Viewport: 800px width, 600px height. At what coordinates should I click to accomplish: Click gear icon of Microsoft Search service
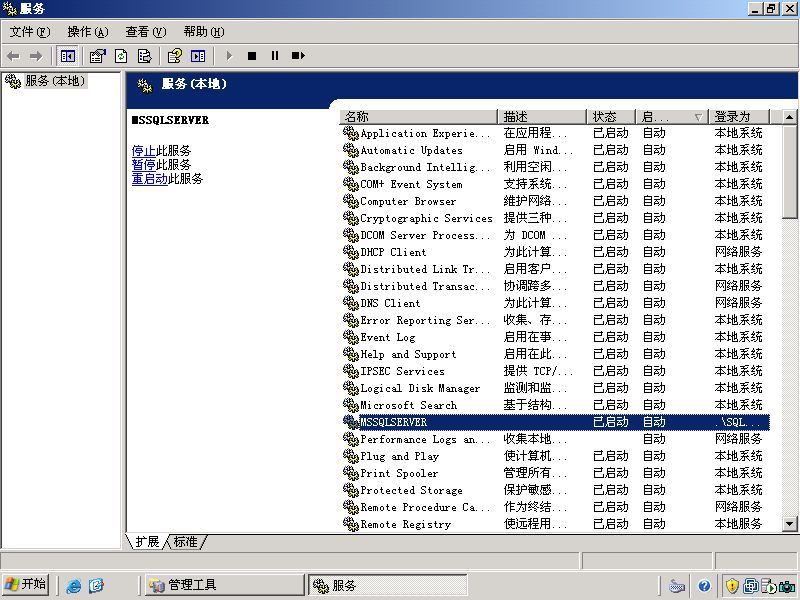(x=351, y=406)
